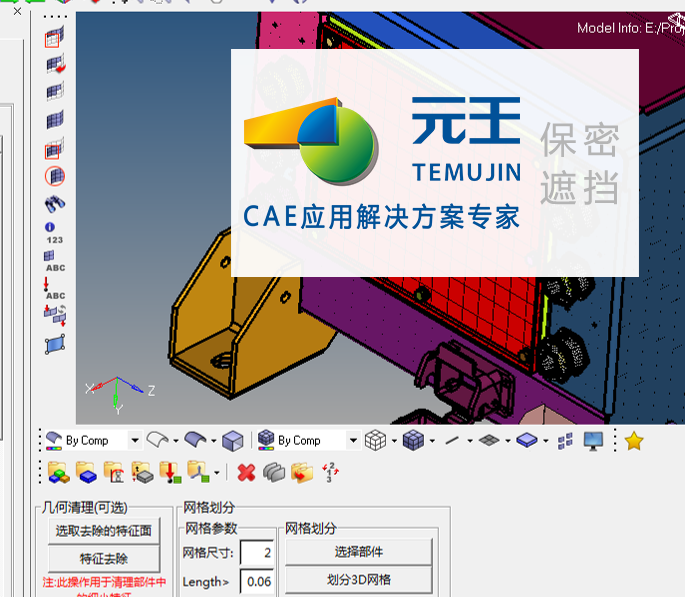Viewport: 685px width, 597px height.
Task: Click the 选择部件 button
Action: click(359, 552)
